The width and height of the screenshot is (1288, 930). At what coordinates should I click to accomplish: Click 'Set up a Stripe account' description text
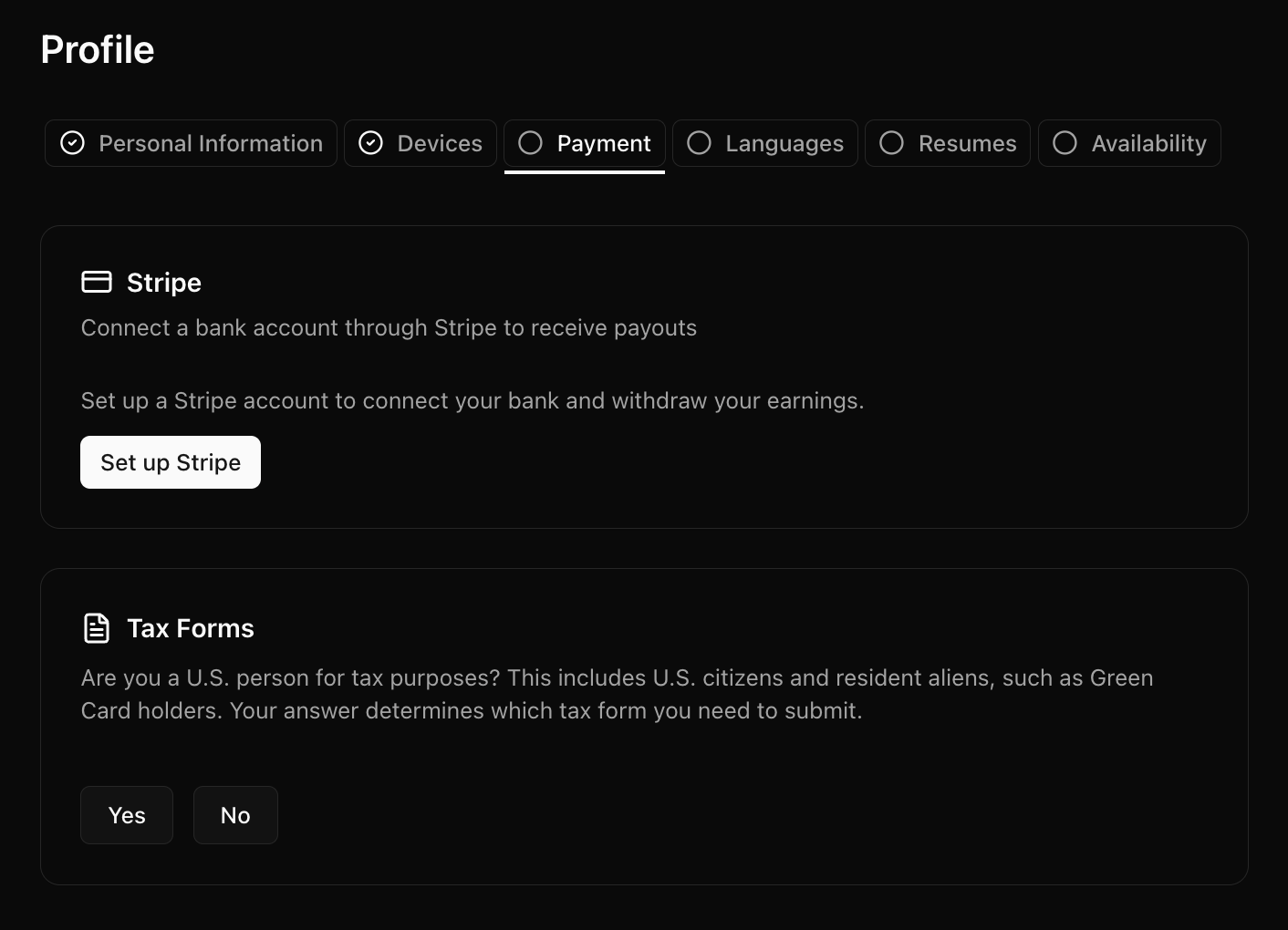coord(473,401)
